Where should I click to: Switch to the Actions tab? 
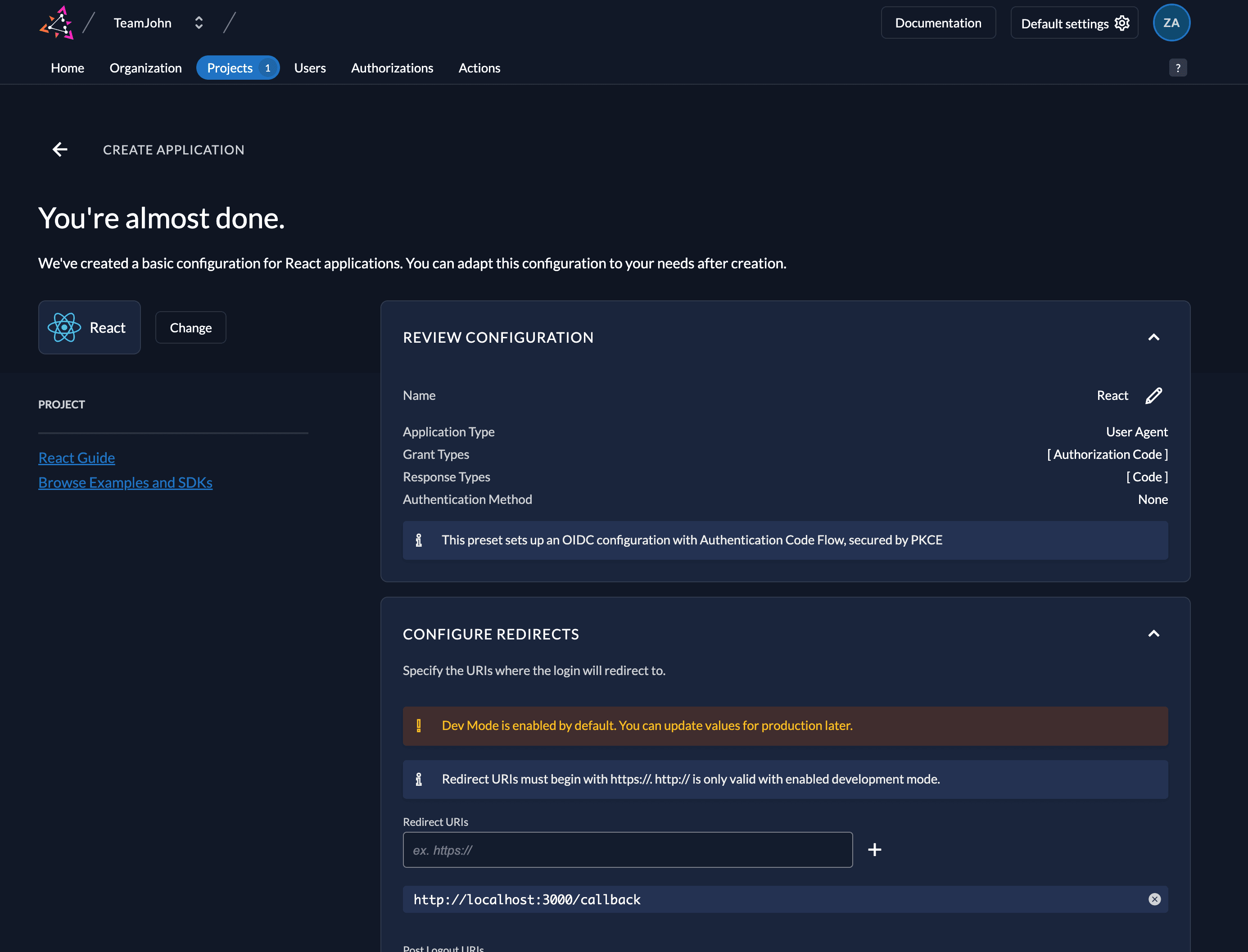point(479,68)
